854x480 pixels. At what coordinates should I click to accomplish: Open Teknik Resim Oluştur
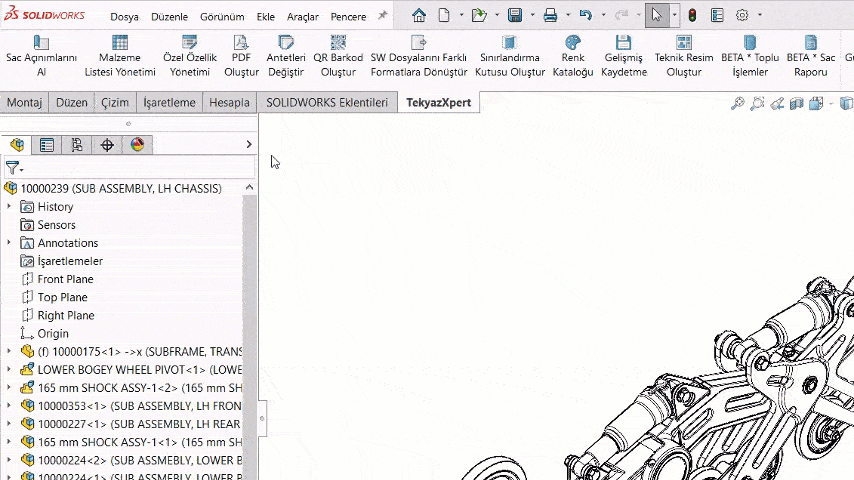click(684, 56)
